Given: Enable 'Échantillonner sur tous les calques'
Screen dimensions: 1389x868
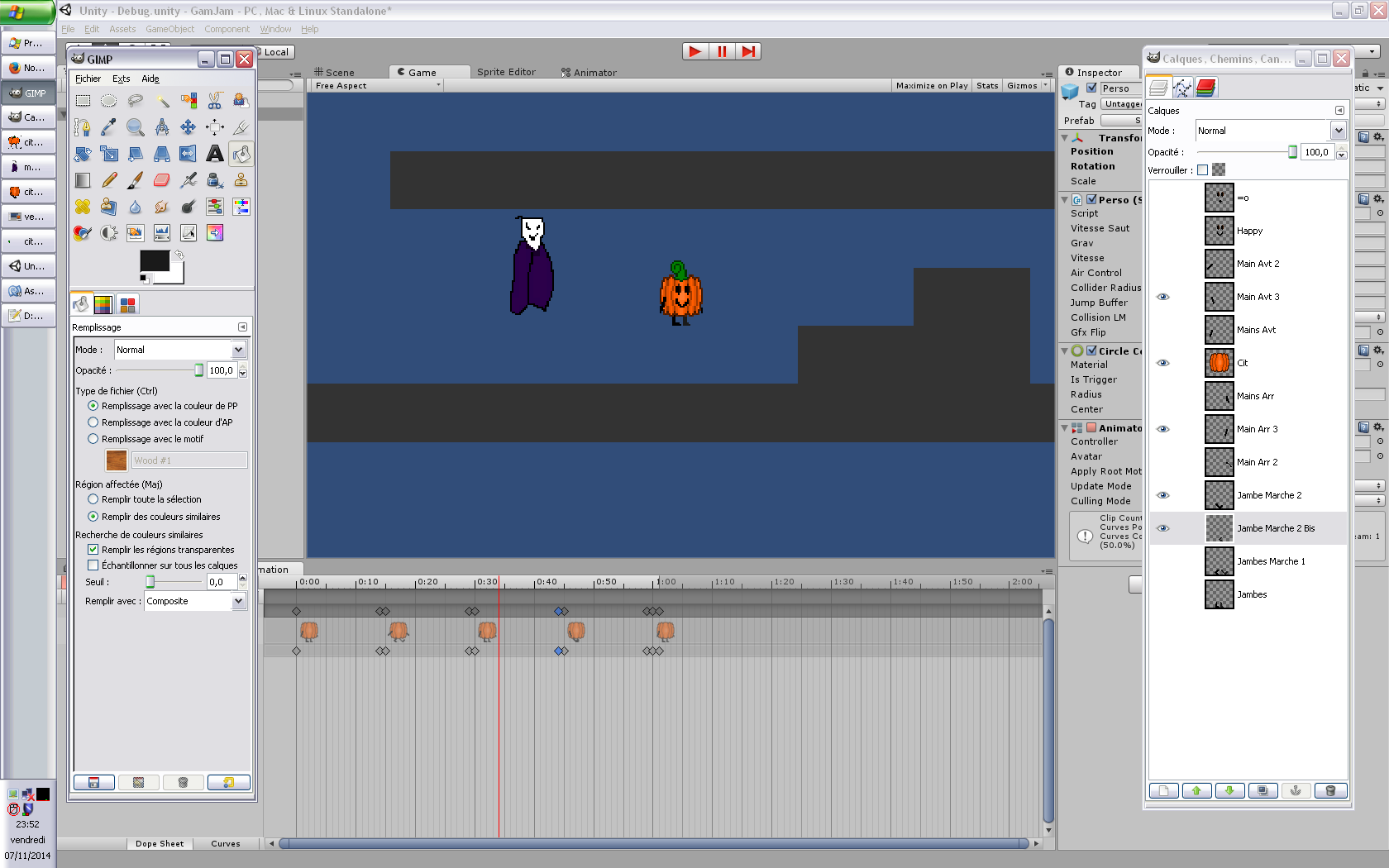Looking at the screenshot, I should coord(93,565).
